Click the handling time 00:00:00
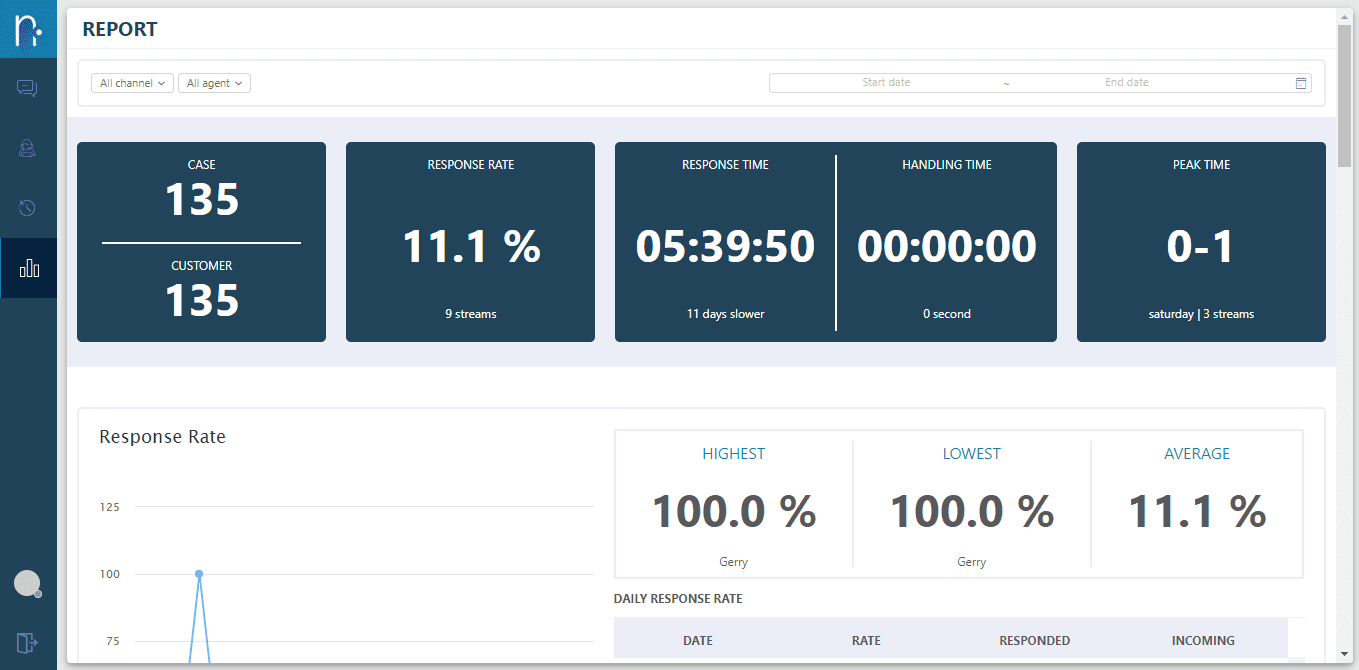The height and width of the screenshot is (670, 1359). pyautogui.click(x=947, y=246)
